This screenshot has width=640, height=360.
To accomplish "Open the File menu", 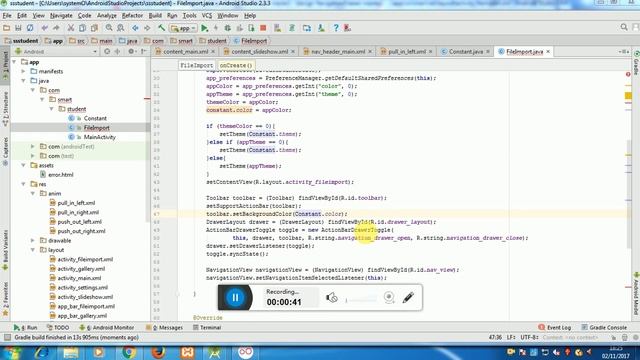I will point(7,16).
